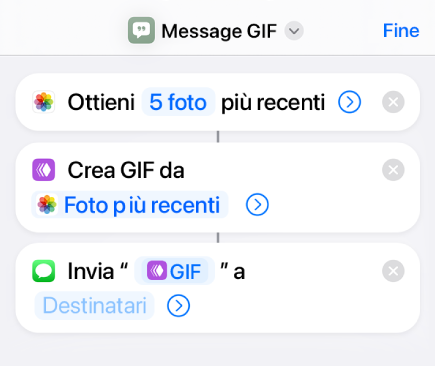This screenshot has height=366, width=435.
Task: Tap the purple Crea GIF action icon
Action: (44, 170)
